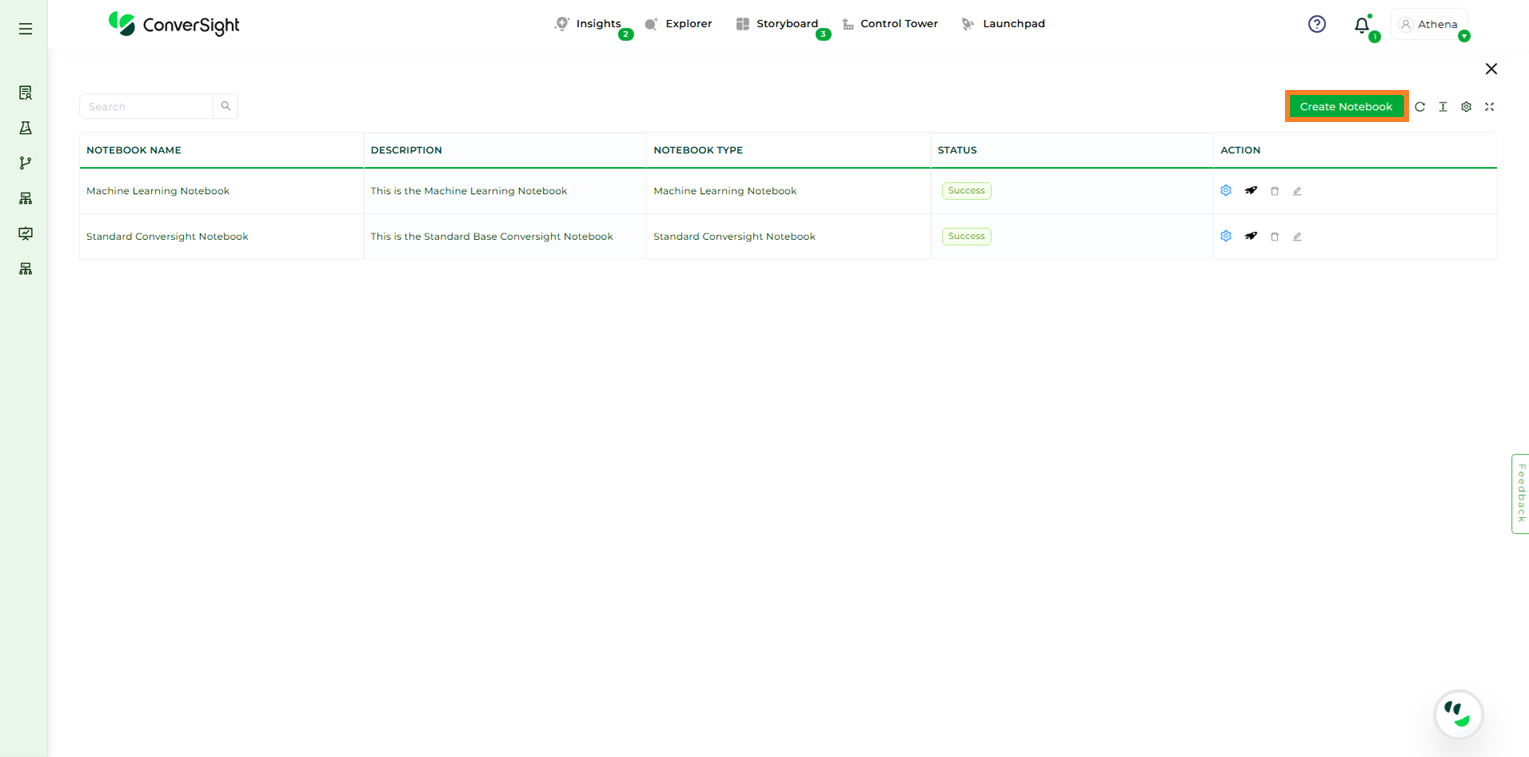The width and height of the screenshot is (1529, 757).
Task: Open the Feedback side tab
Action: point(1520,493)
